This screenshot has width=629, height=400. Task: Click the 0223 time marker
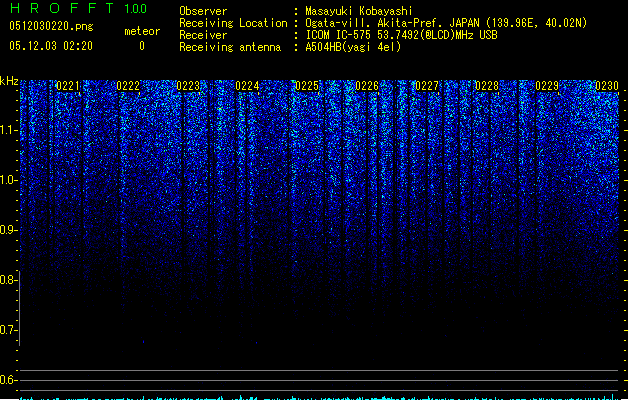click(x=188, y=86)
